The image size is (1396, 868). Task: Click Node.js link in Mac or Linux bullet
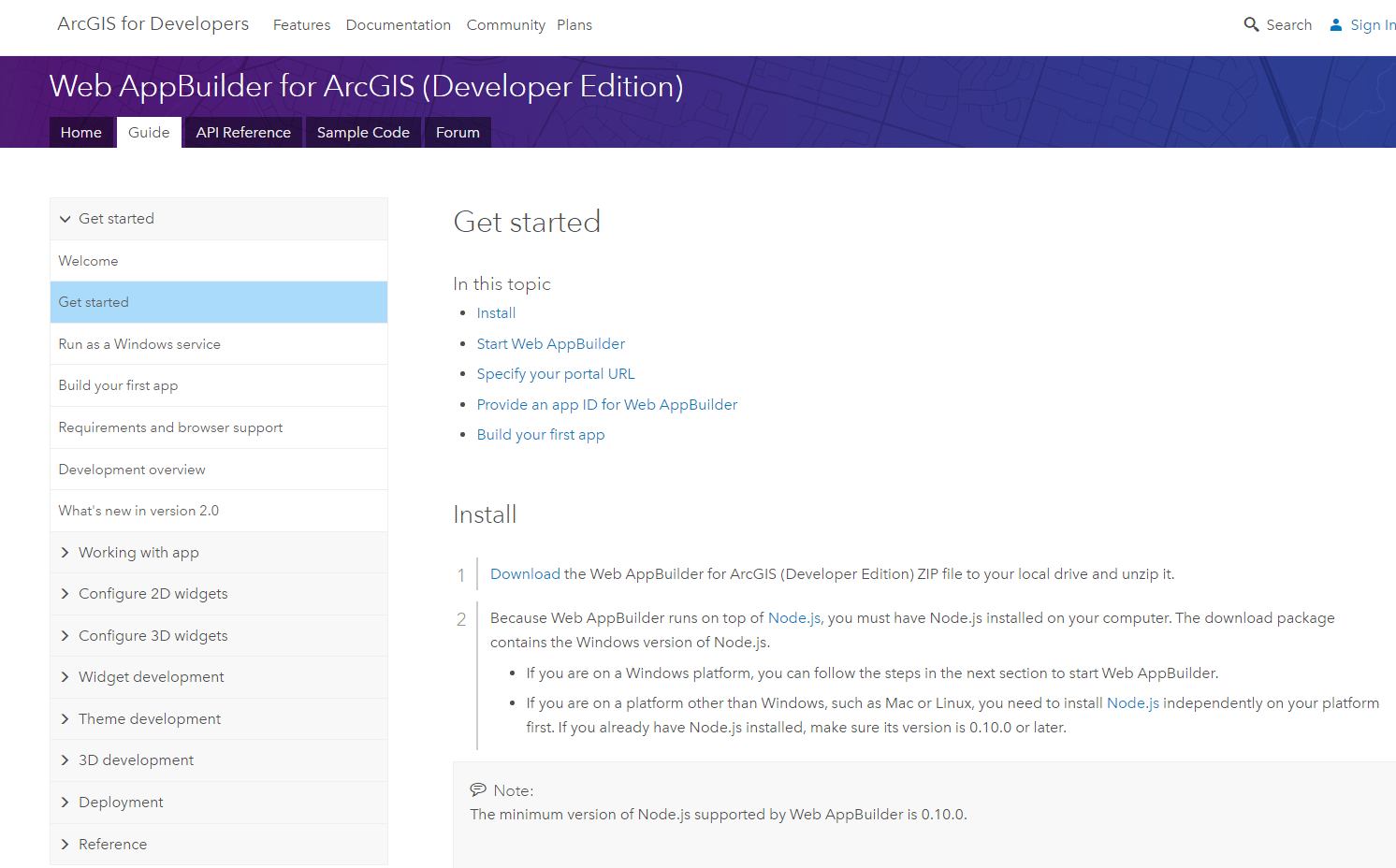point(1133,703)
